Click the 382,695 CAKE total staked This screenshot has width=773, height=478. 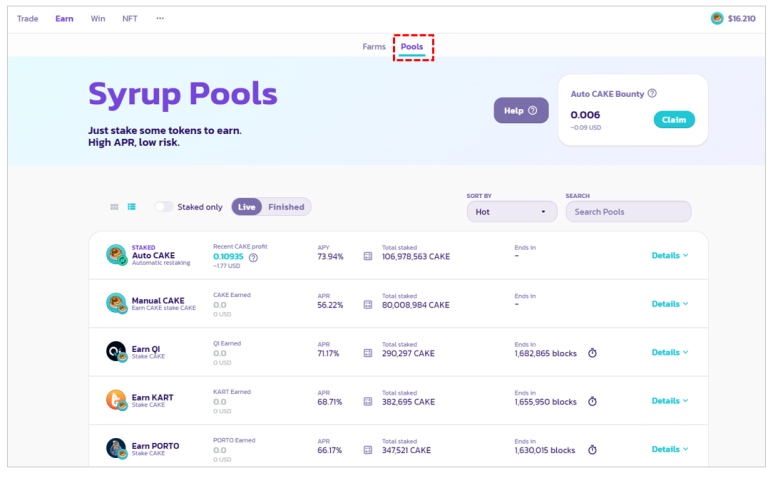pyautogui.click(x=408, y=402)
